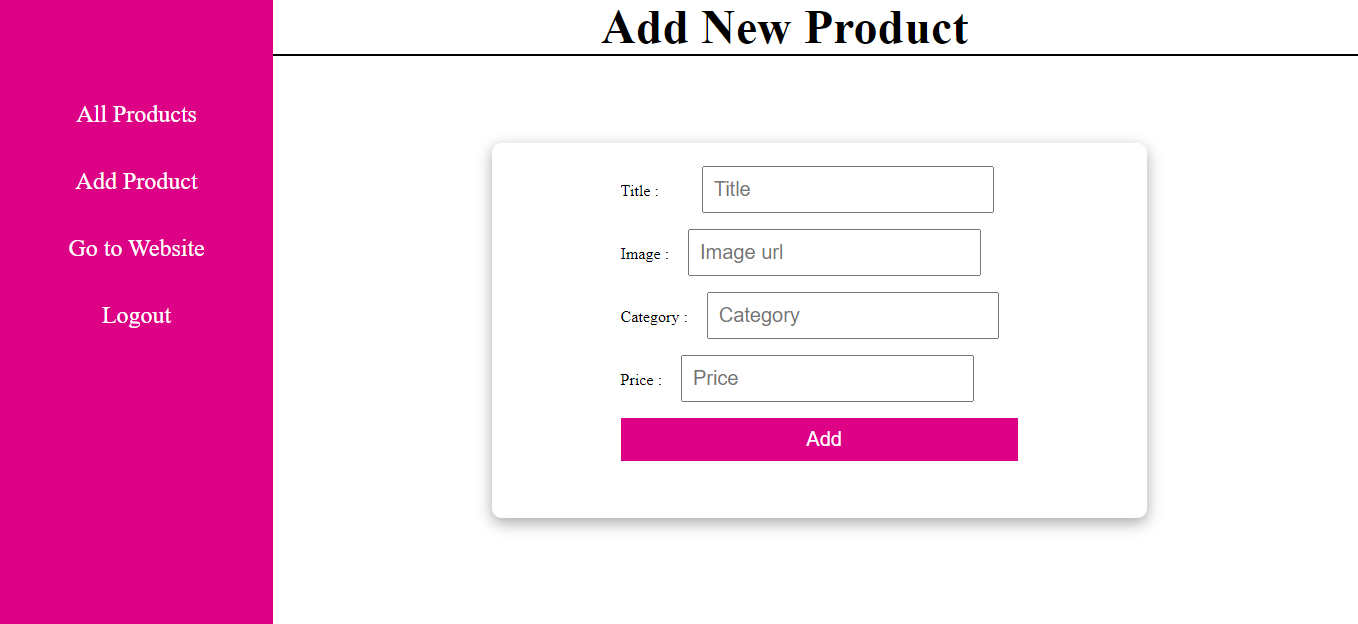This screenshot has width=1358, height=624.
Task: Click the Image url placeholder text
Action: [x=742, y=252]
